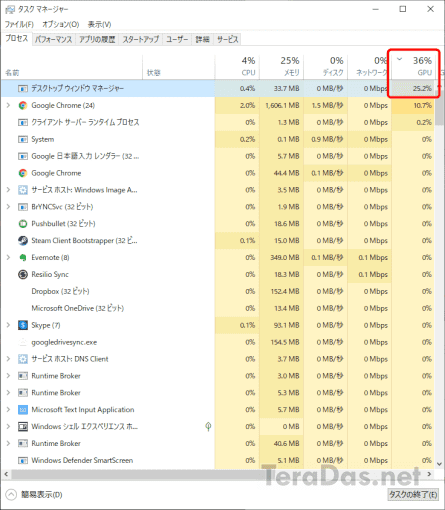Click the green leaf status icon
The image size is (445, 510).
click(208, 426)
